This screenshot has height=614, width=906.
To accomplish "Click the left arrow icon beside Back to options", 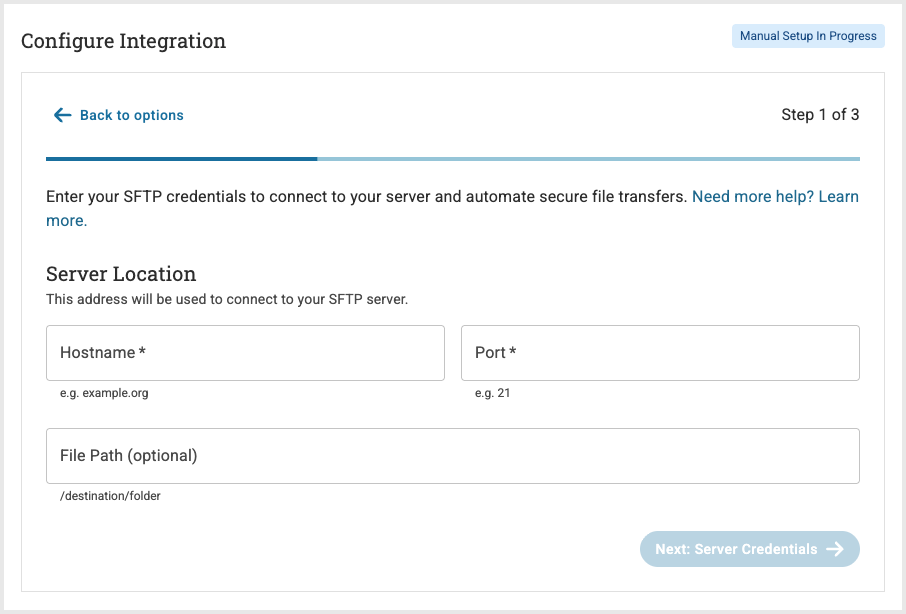I will pos(62,115).
